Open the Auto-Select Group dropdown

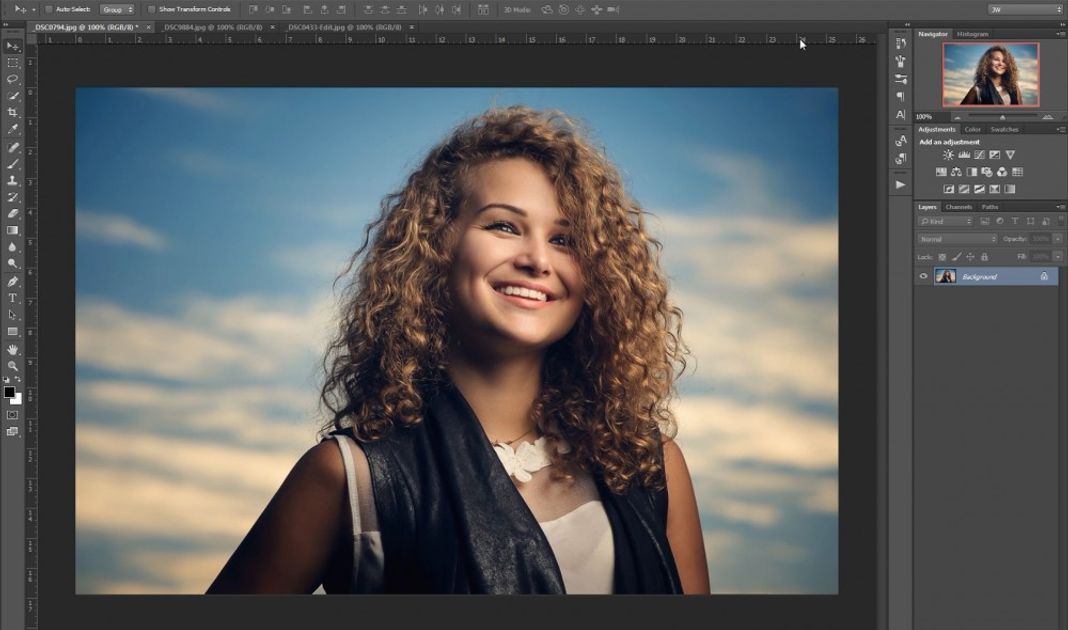(117, 9)
